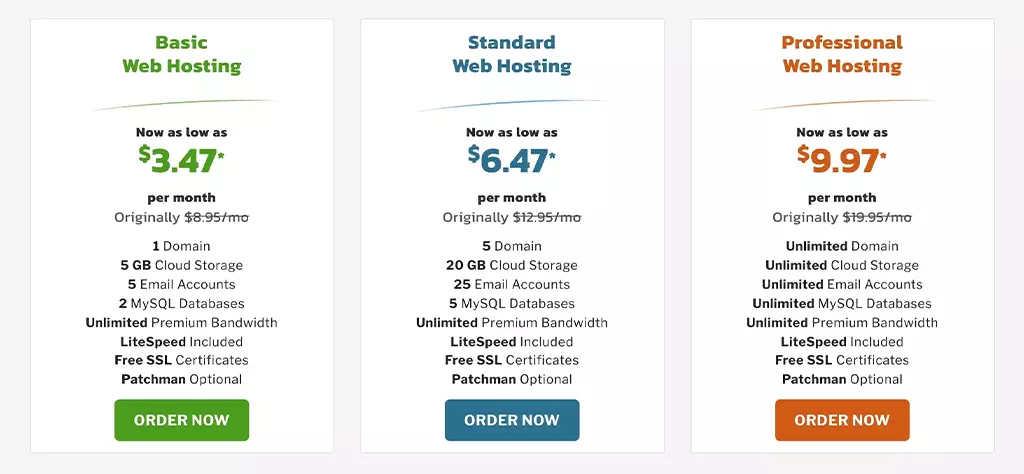Screen dimensions: 1024x474
Task: Click the orange ORDER NOW button
Action: pyautogui.click(x=842, y=420)
